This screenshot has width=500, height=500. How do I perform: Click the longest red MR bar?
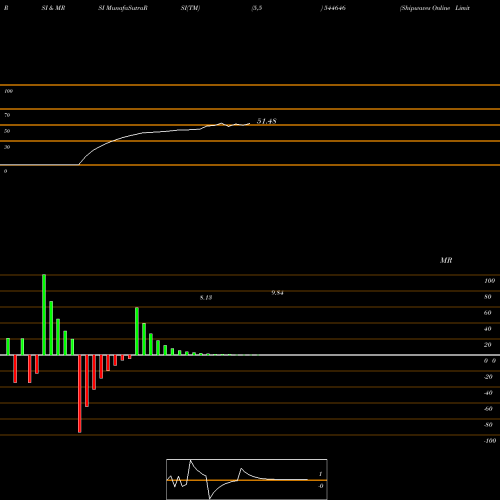tap(80, 394)
